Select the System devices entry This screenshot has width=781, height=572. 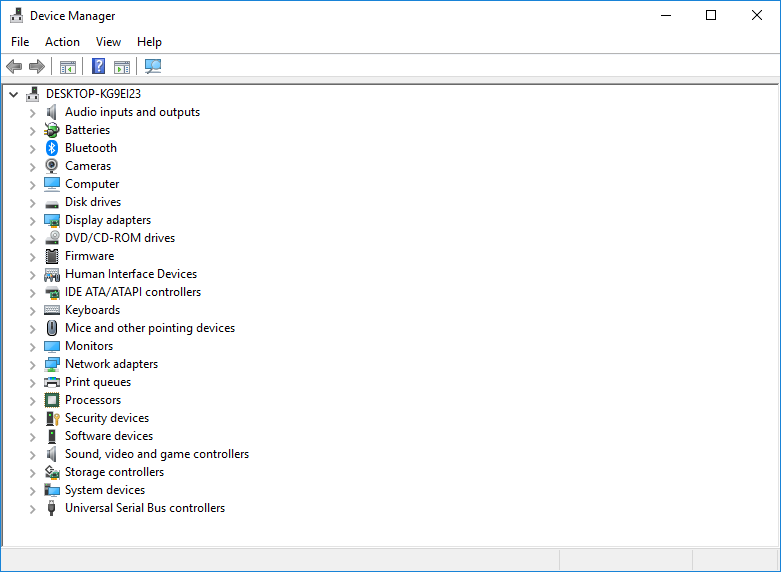(x=105, y=490)
